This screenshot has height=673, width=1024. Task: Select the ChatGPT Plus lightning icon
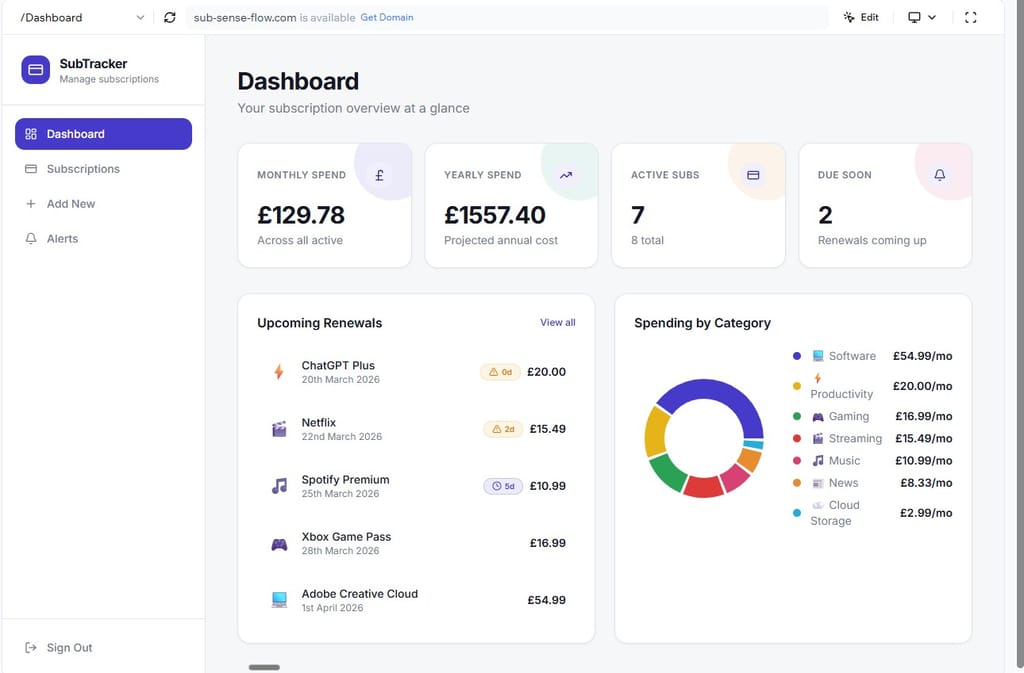click(279, 372)
